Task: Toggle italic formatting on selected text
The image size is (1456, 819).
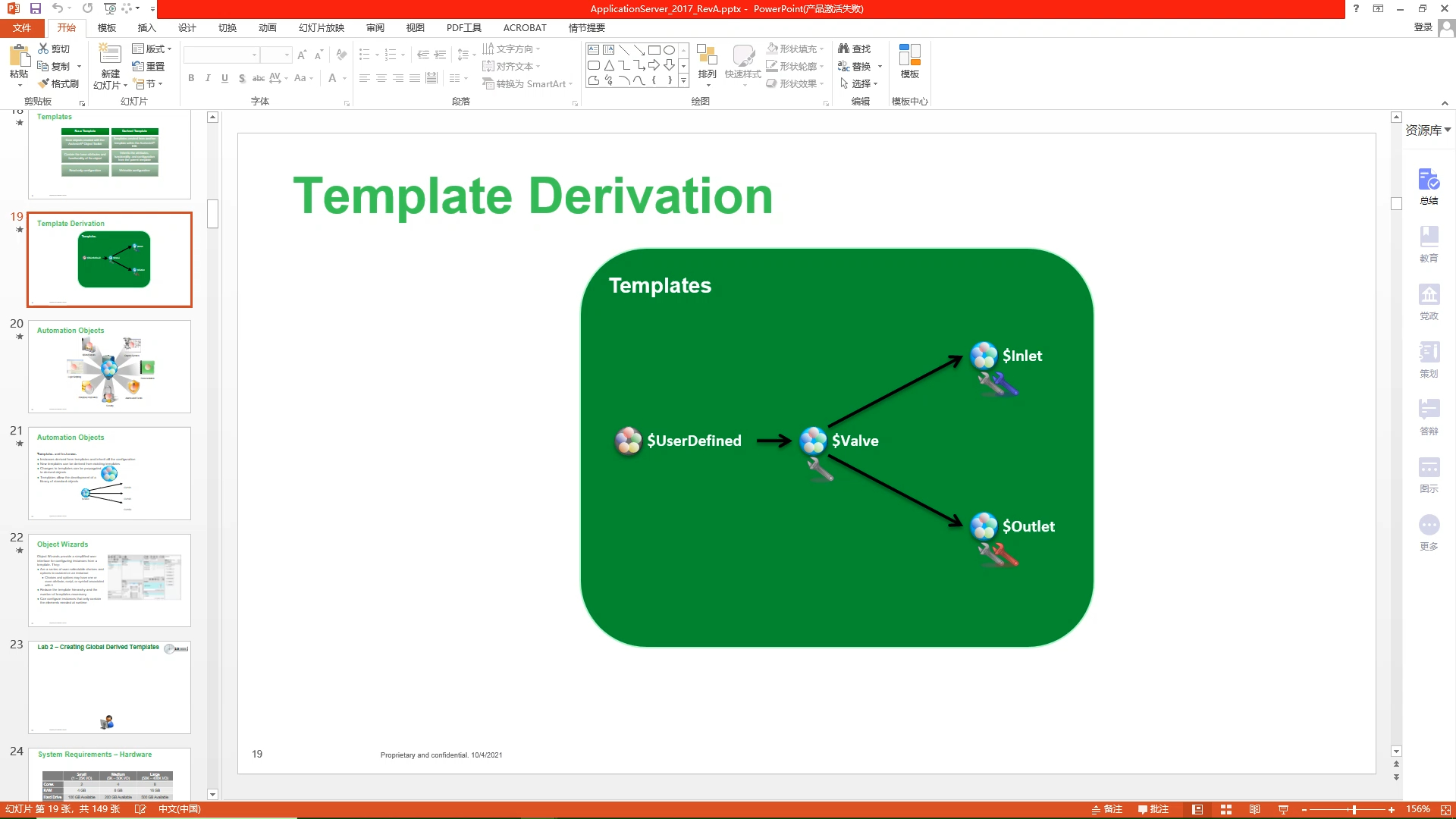Action: pyautogui.click(x=209, y=78)
